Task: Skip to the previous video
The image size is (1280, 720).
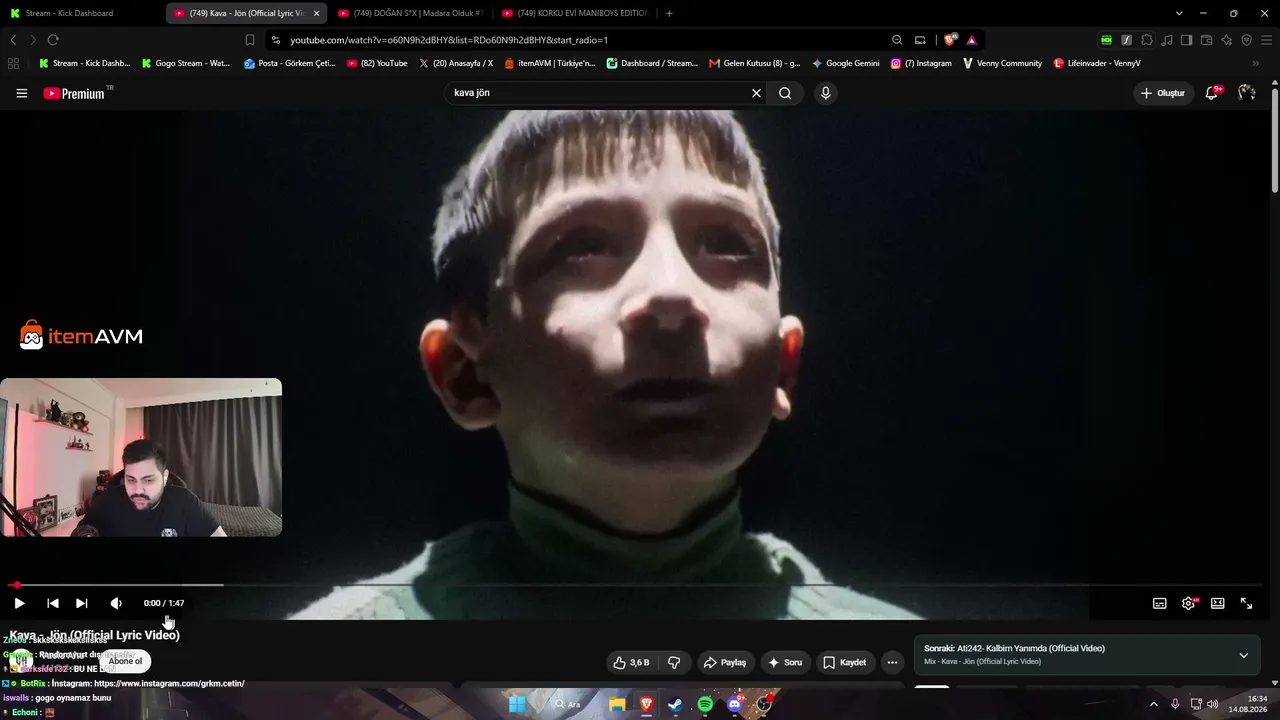Action: [x=53, y=603]
